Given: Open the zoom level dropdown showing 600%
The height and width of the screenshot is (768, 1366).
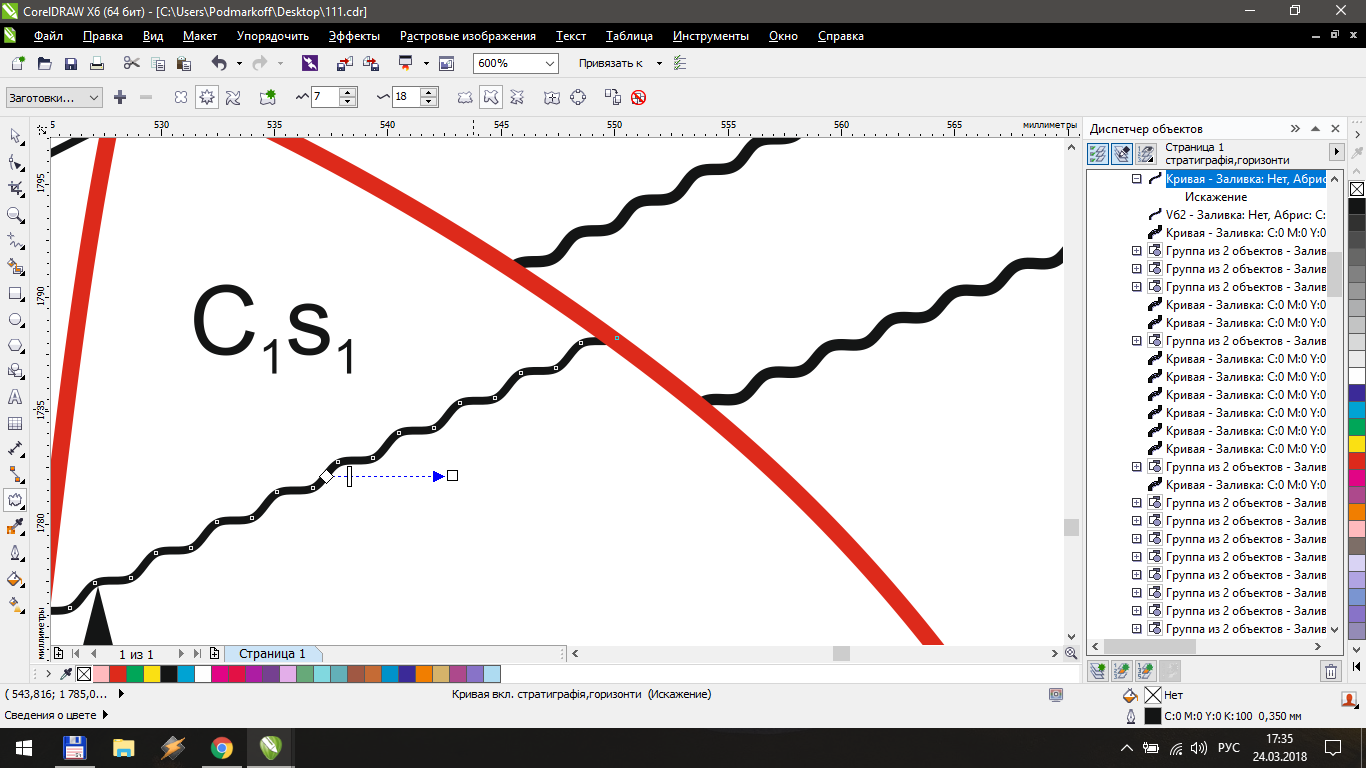Looking at the screenshot, I should (x=548, y=63).
